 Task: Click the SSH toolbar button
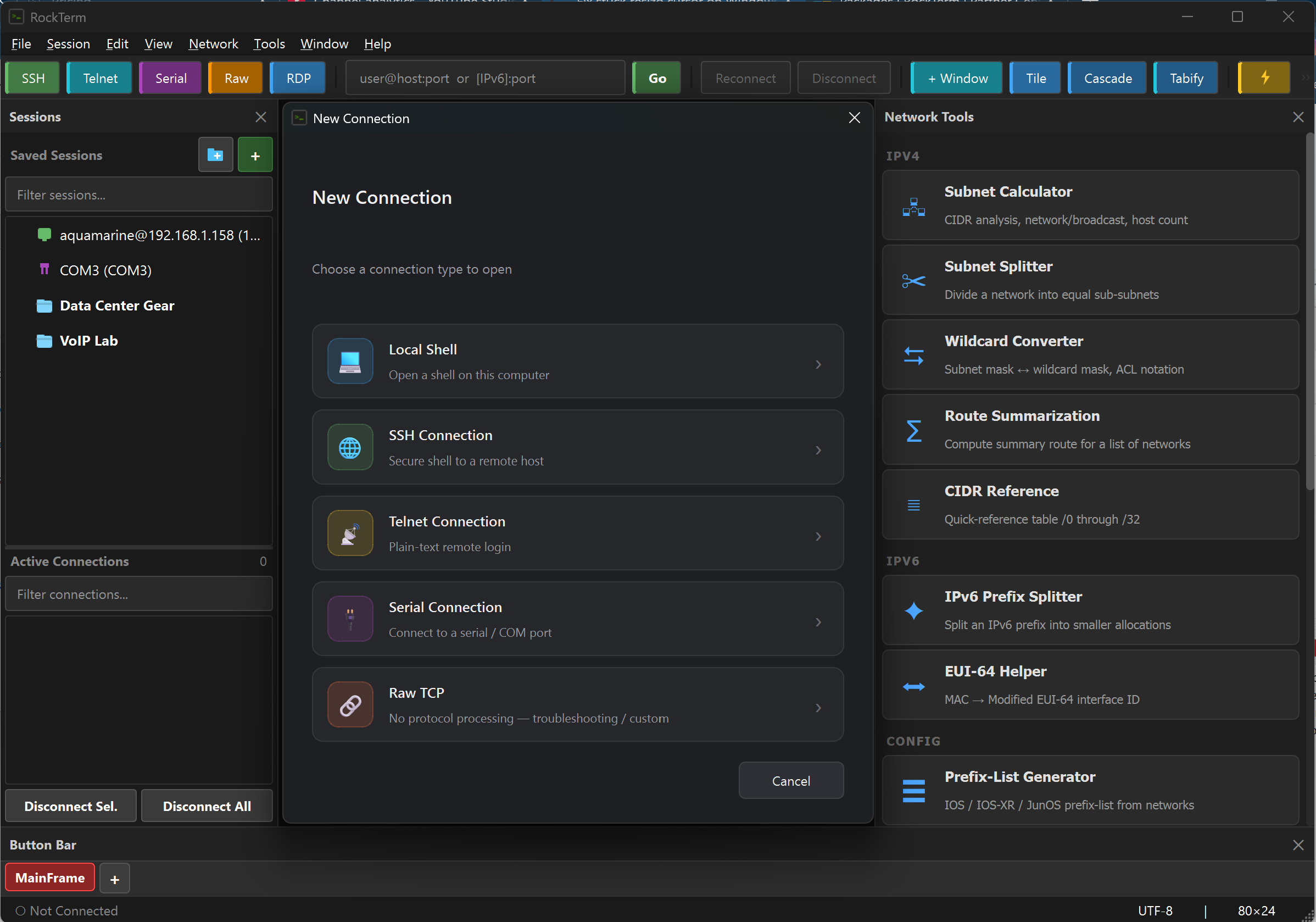(32, 78)
